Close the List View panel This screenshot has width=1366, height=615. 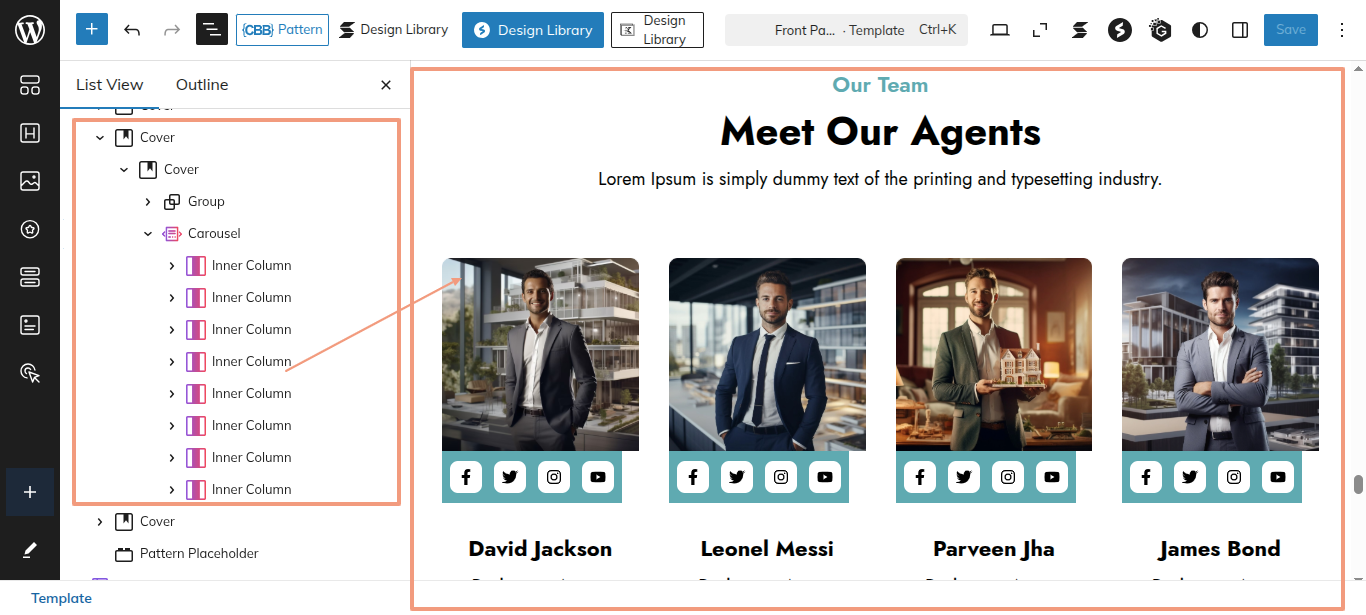click(x=386, y=85)
